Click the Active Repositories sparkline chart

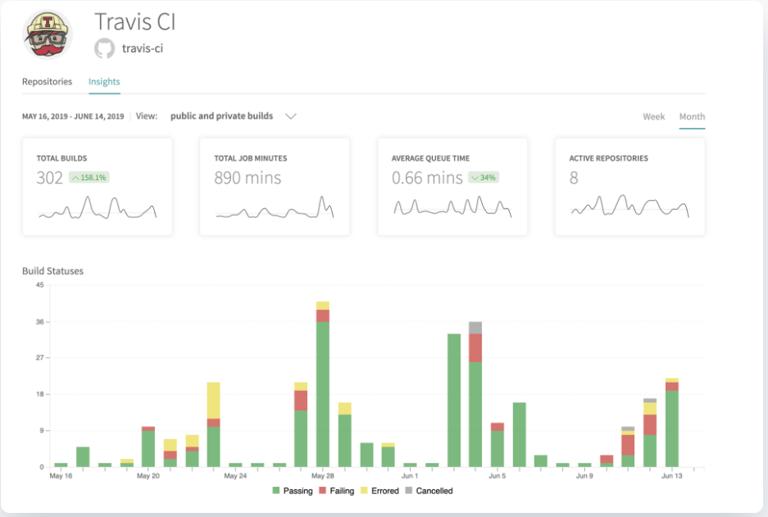coord(629,207)
